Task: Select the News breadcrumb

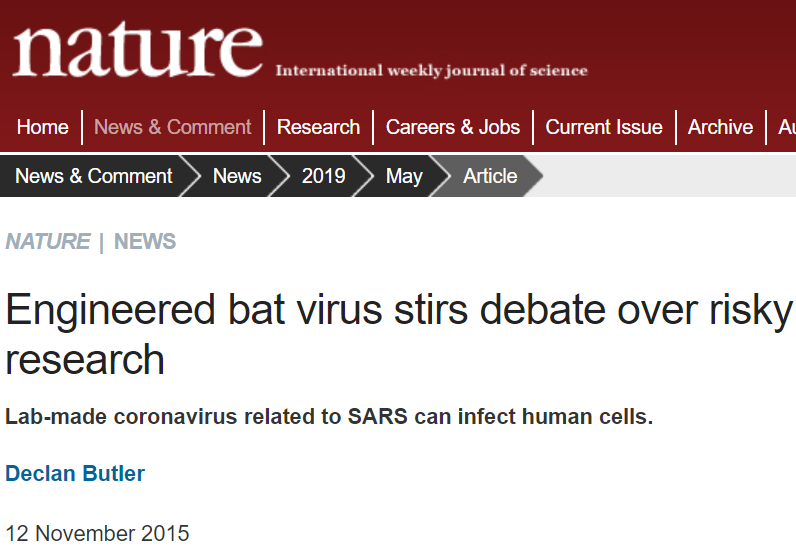Action: pos(237,176)
